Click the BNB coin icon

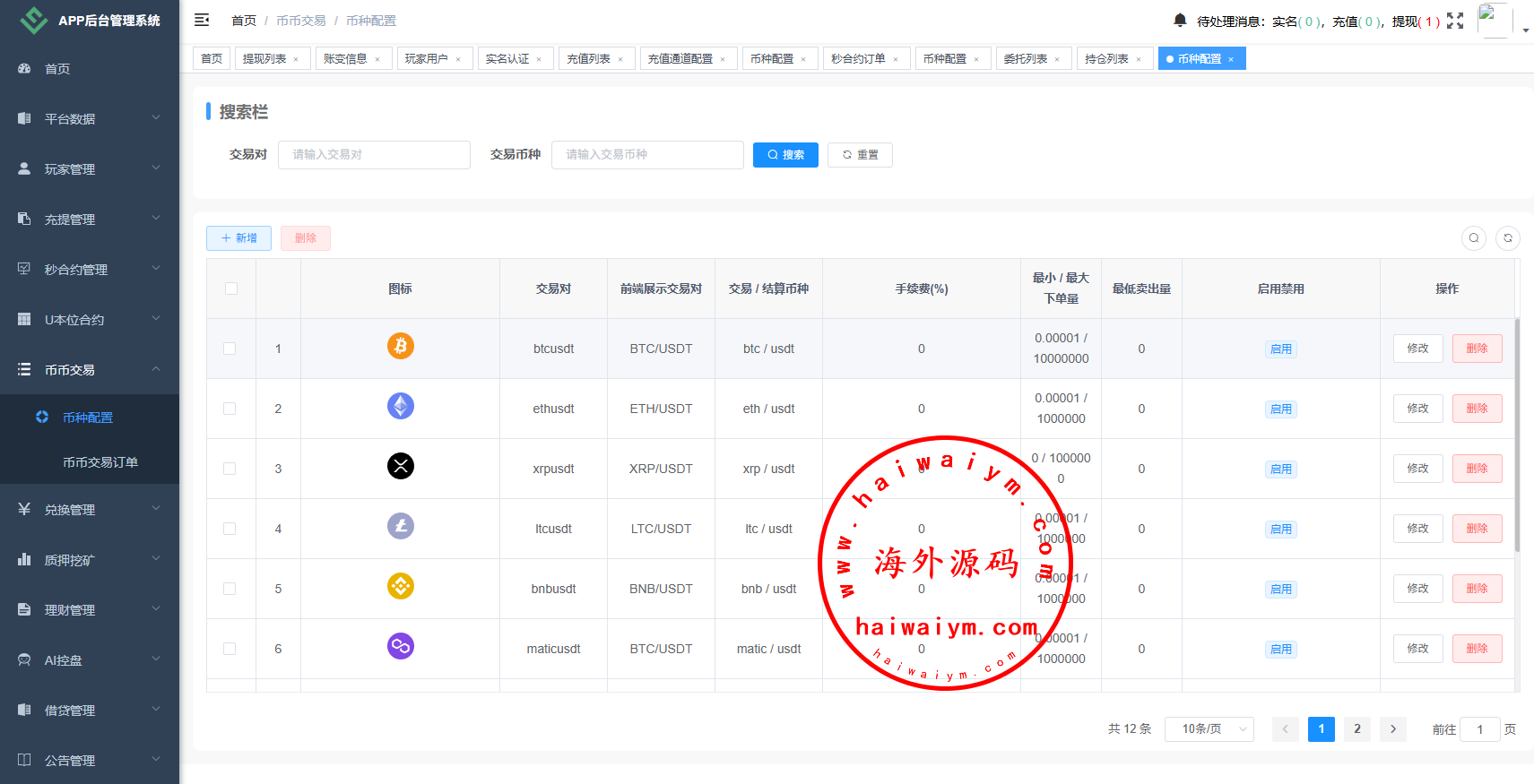point(401,586)
